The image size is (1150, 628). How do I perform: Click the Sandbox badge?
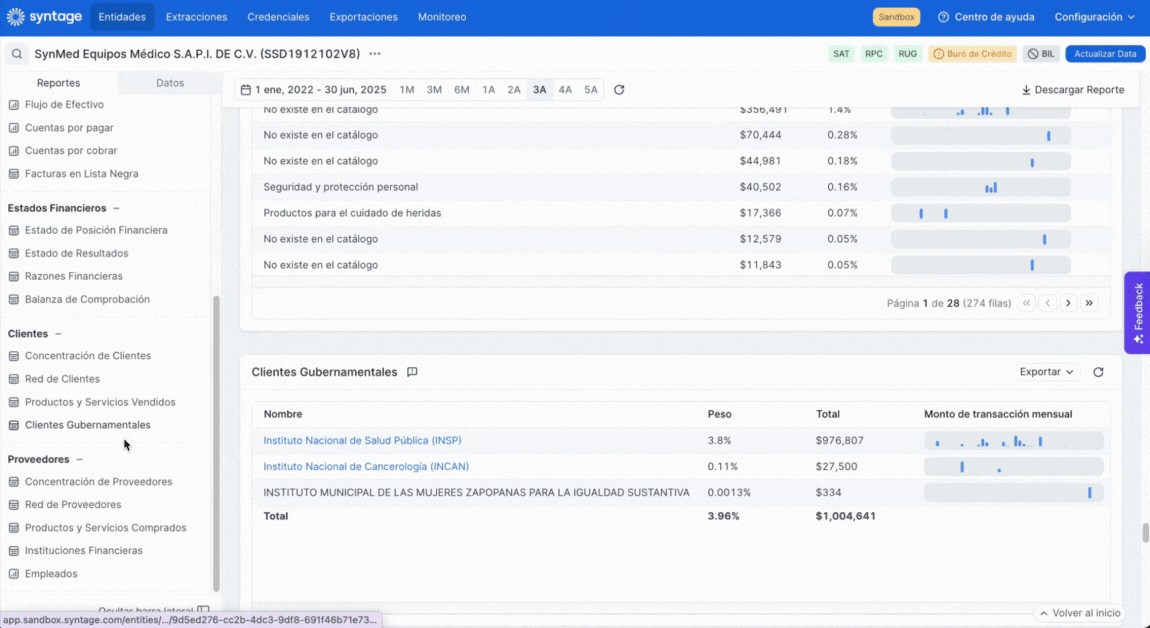[x=896, y=17]
